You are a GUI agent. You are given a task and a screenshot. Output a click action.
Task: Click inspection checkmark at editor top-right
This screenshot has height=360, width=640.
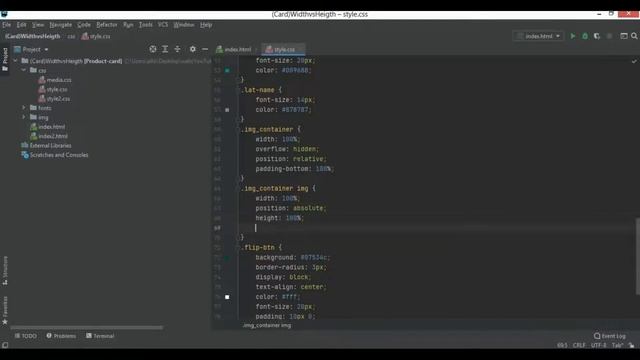click(634, 61)
